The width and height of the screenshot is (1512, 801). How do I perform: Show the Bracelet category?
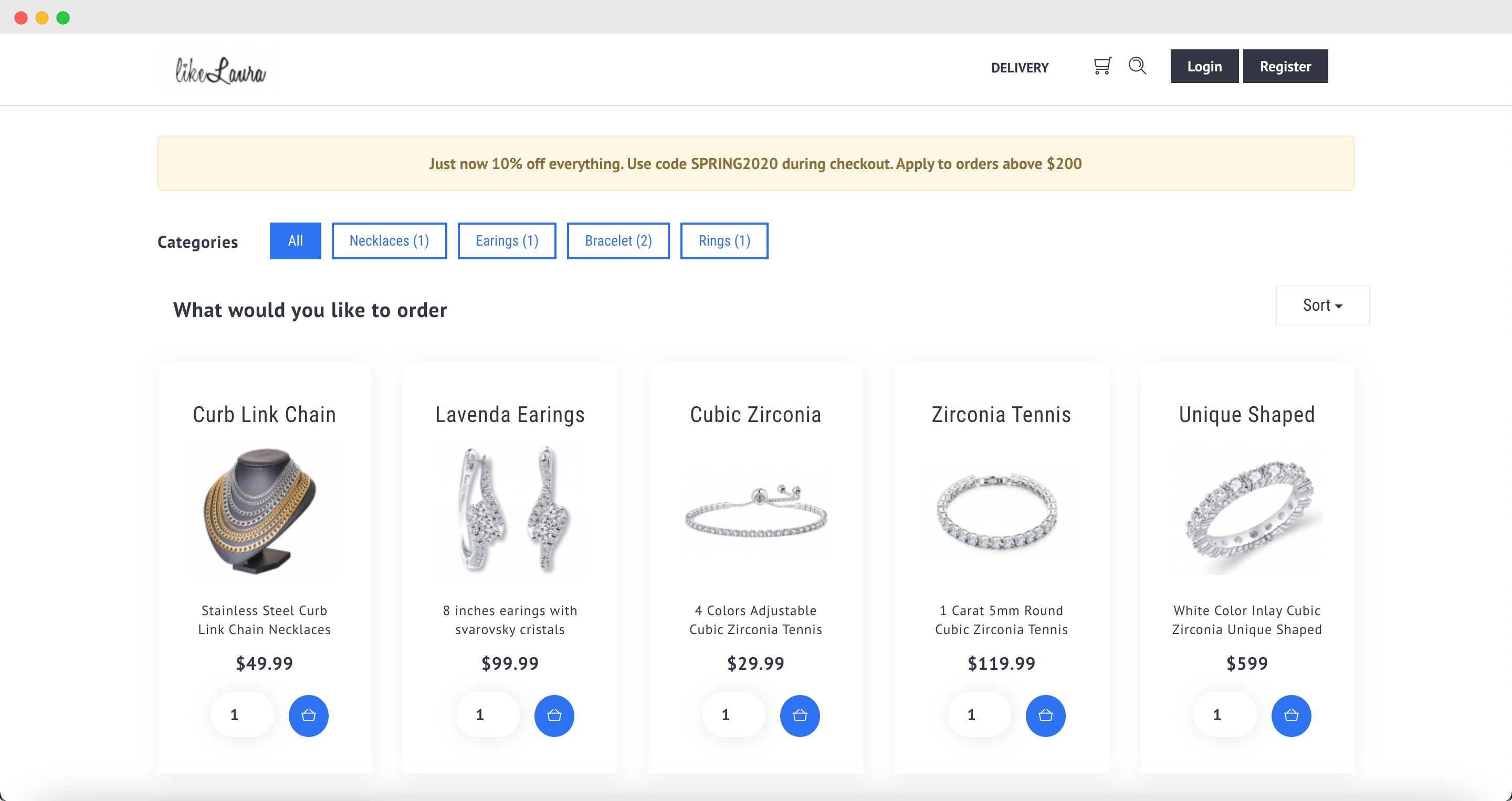(617, 240)
